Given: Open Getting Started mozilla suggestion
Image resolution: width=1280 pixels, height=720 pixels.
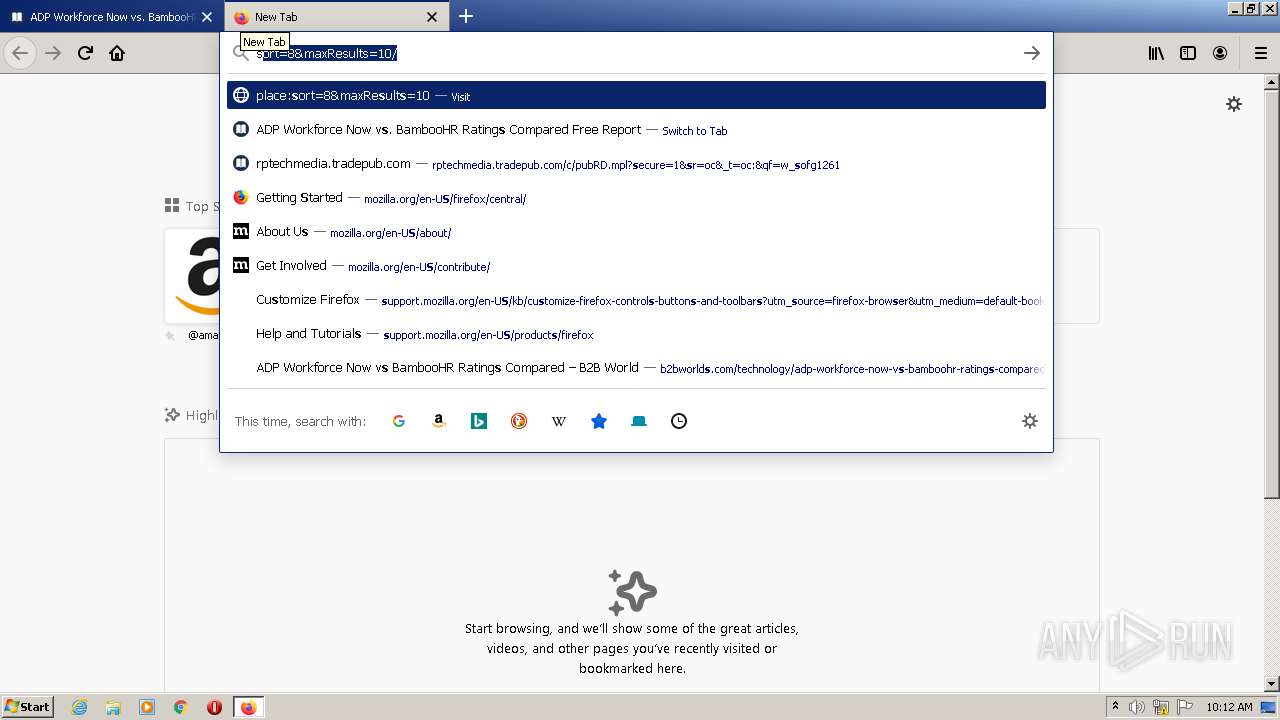Looking at the screenshot, I should 636,198.
